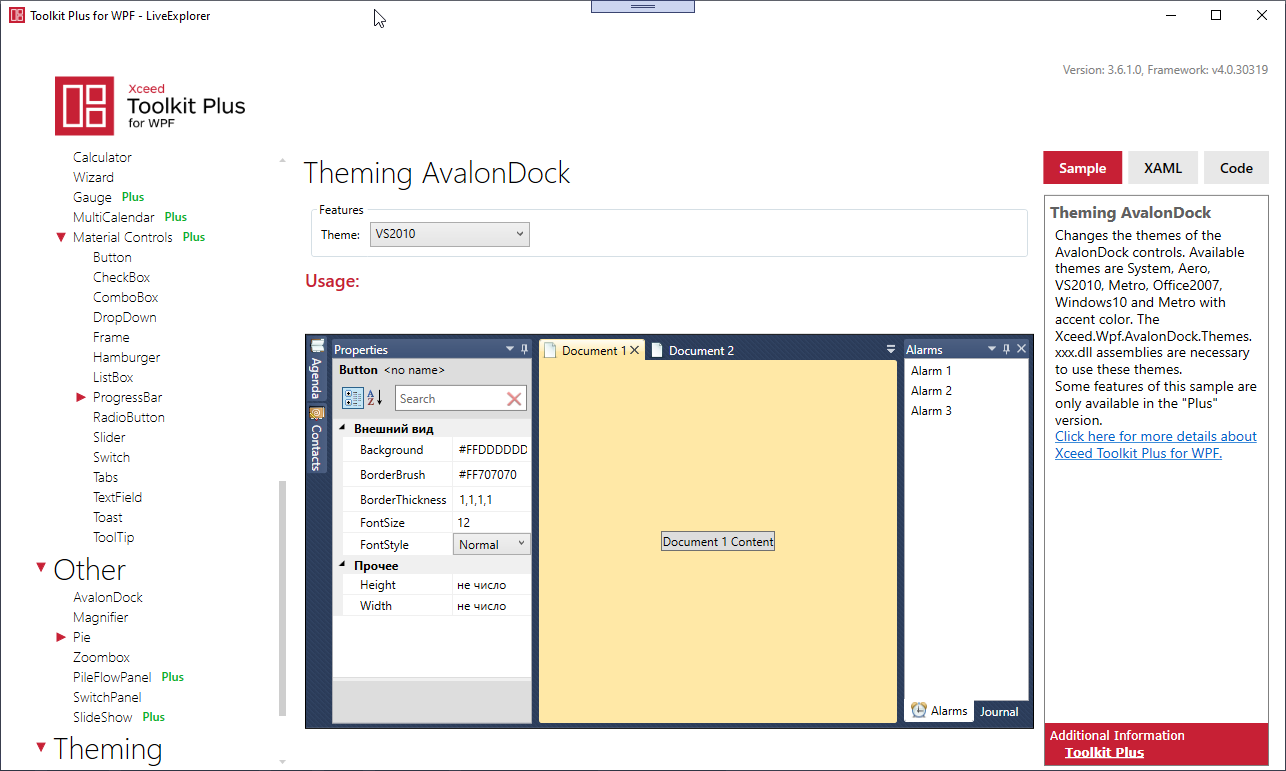
Task: Open the Hamburger material control sample
Action: coord(126,357)
